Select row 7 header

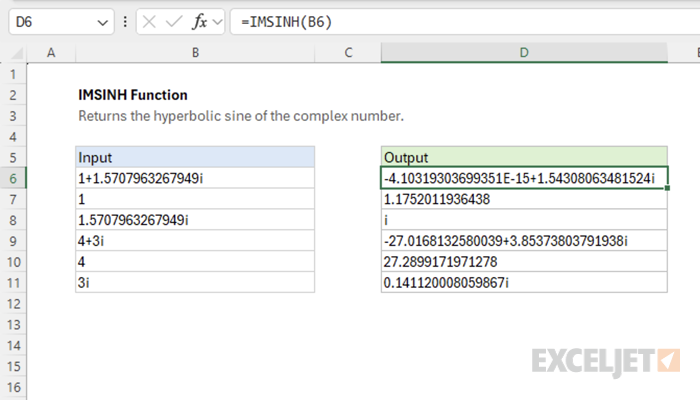(13, 199)
